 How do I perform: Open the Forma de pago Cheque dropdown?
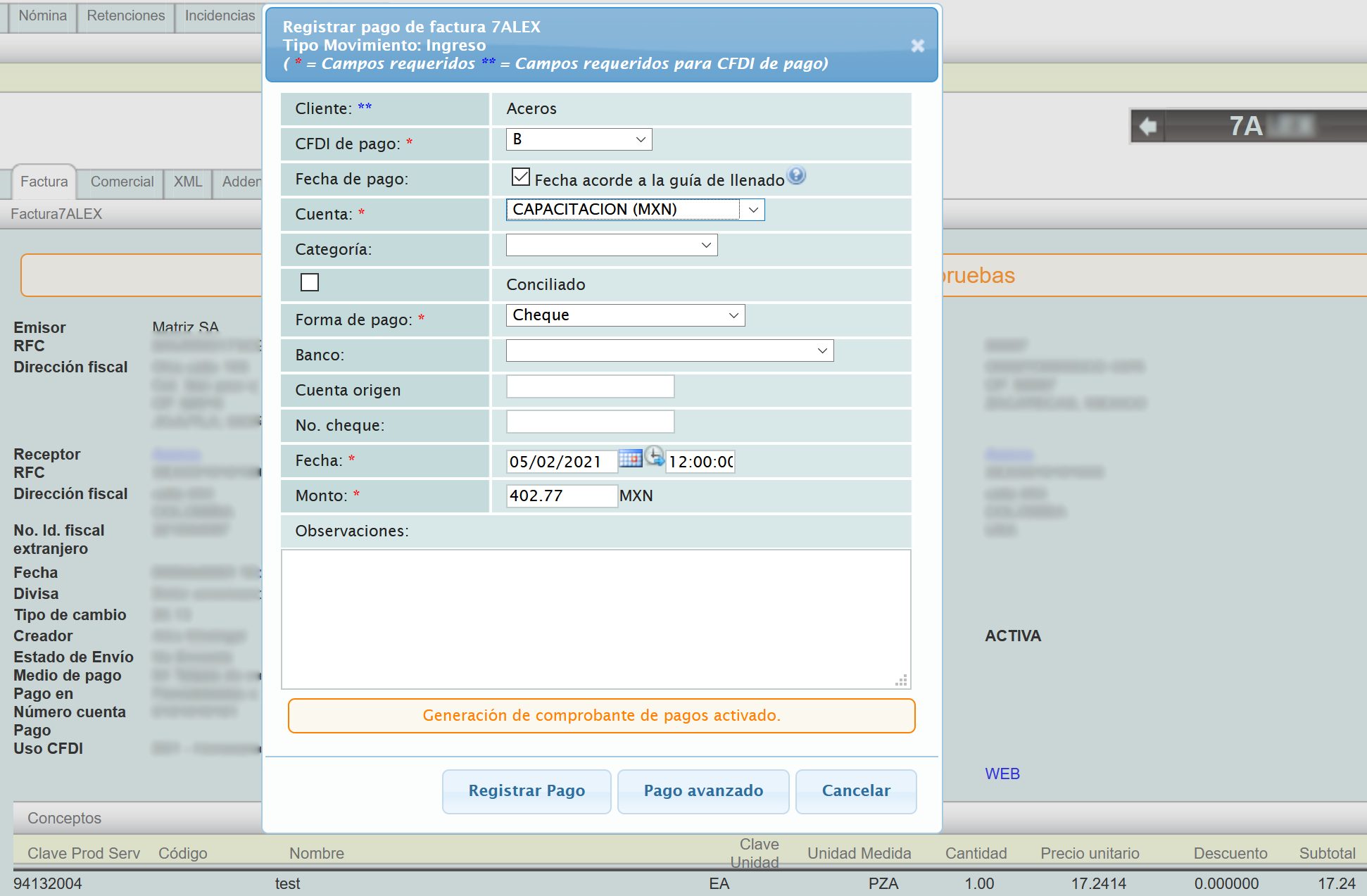click(x=625, y=315)
